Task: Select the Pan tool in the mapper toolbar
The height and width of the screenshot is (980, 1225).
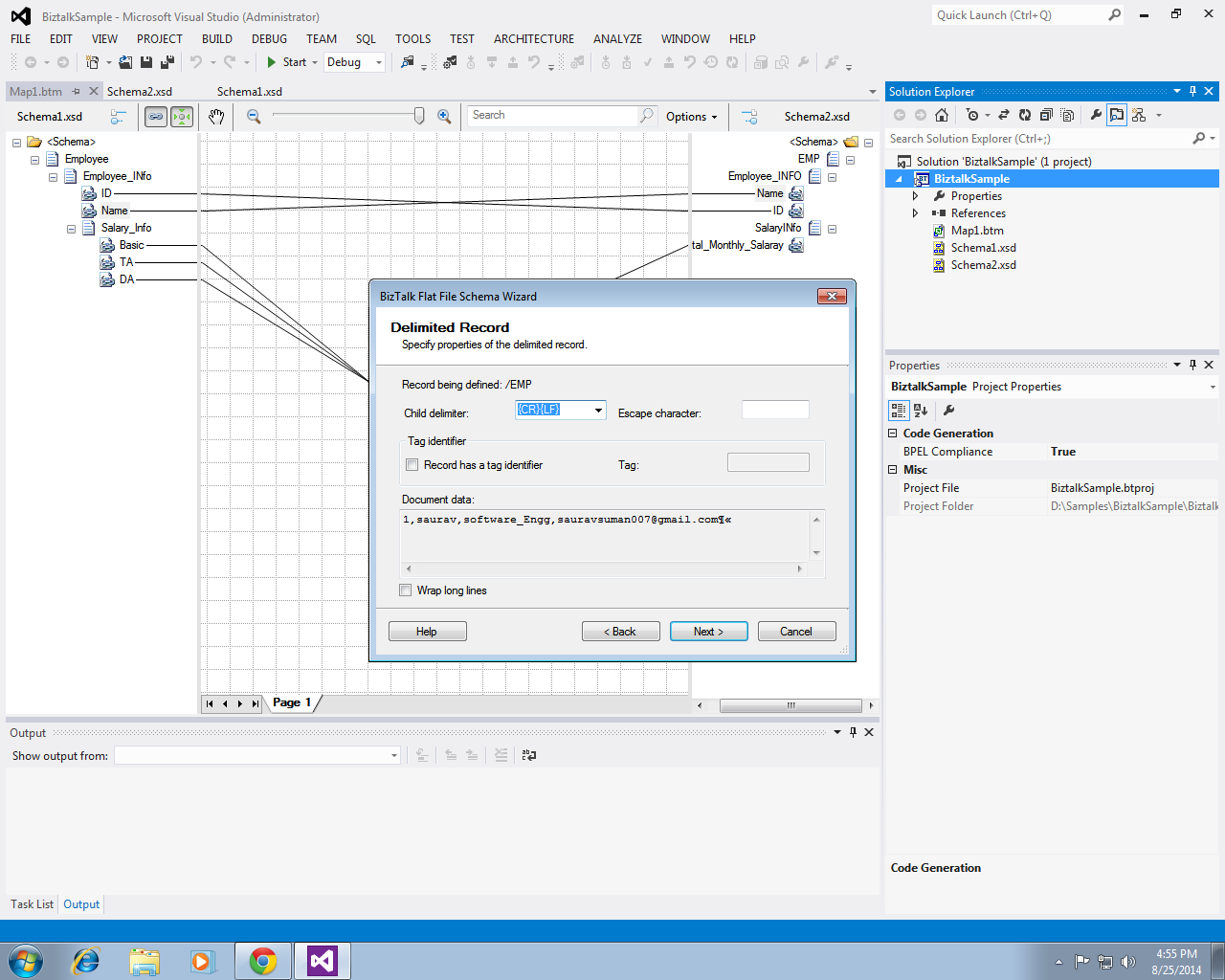Action: (x=216, y=116)
